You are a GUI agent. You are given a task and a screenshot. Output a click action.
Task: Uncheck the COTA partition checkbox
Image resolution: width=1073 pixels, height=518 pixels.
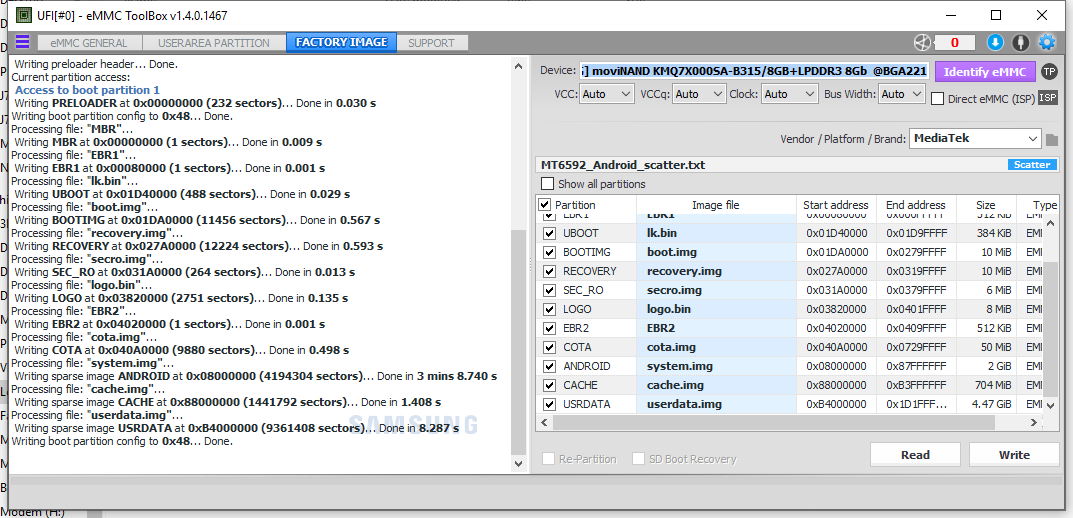tap(549, 347)
